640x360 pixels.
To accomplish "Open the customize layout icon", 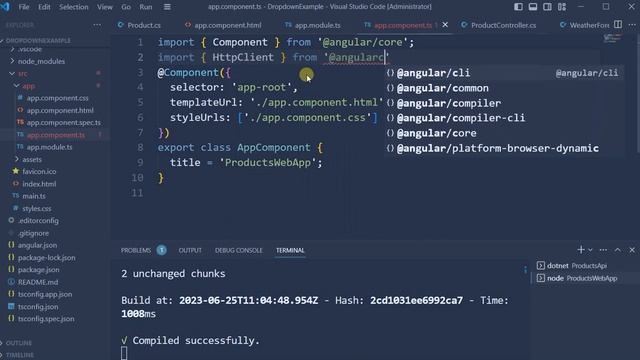I will (x=562, y=7).
